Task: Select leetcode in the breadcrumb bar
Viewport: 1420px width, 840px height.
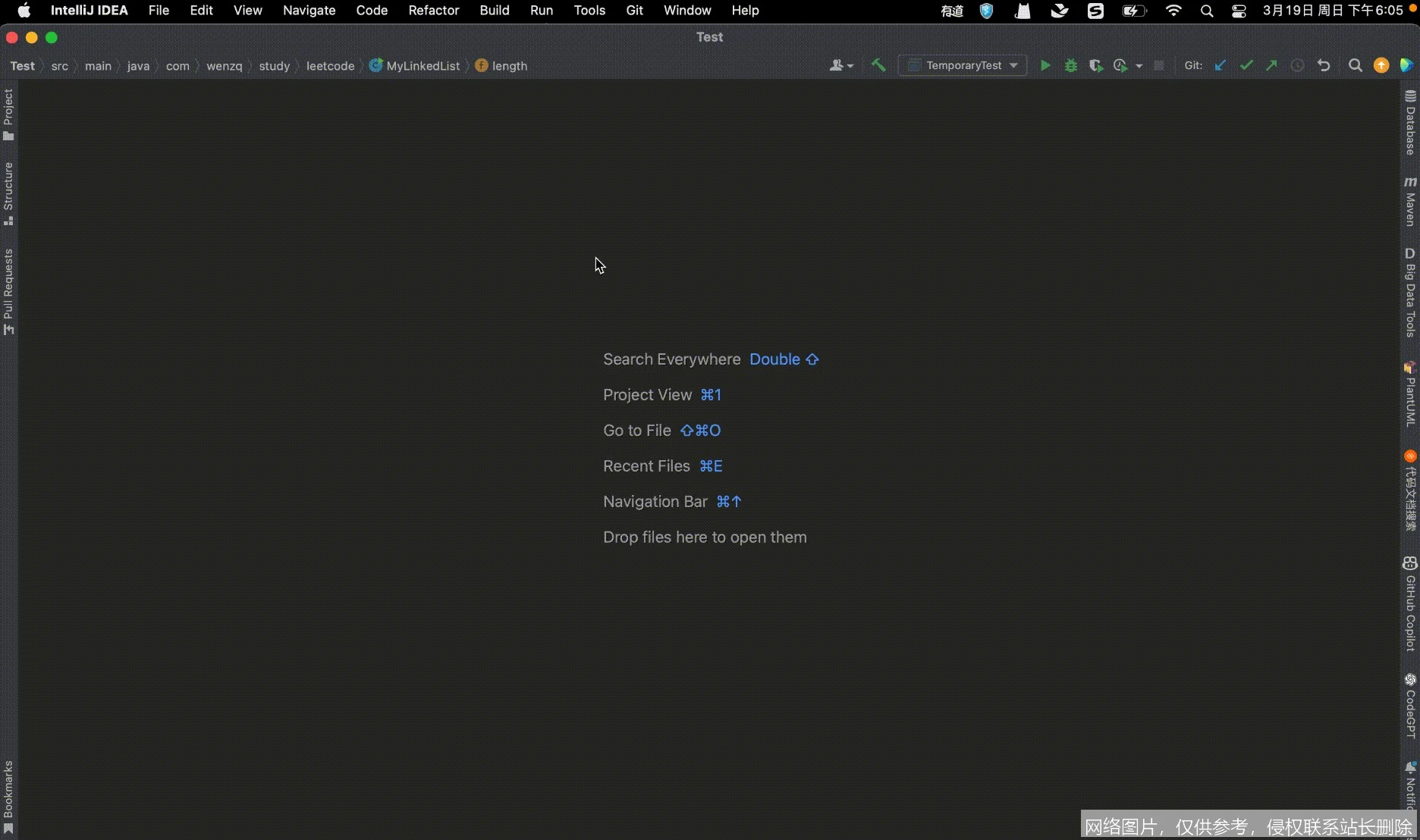Action: 331,65
